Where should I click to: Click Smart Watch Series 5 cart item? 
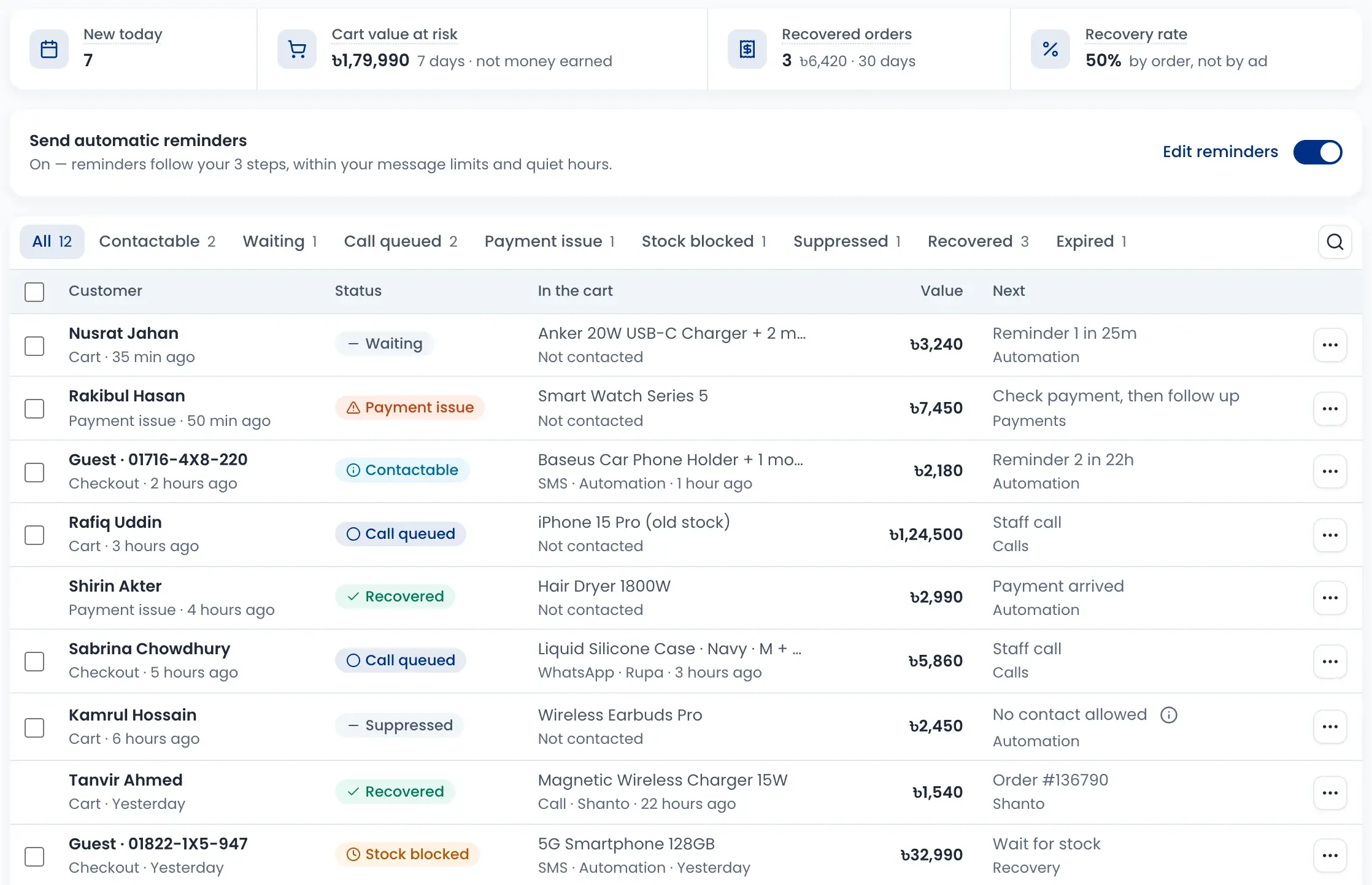click(623, 396)
